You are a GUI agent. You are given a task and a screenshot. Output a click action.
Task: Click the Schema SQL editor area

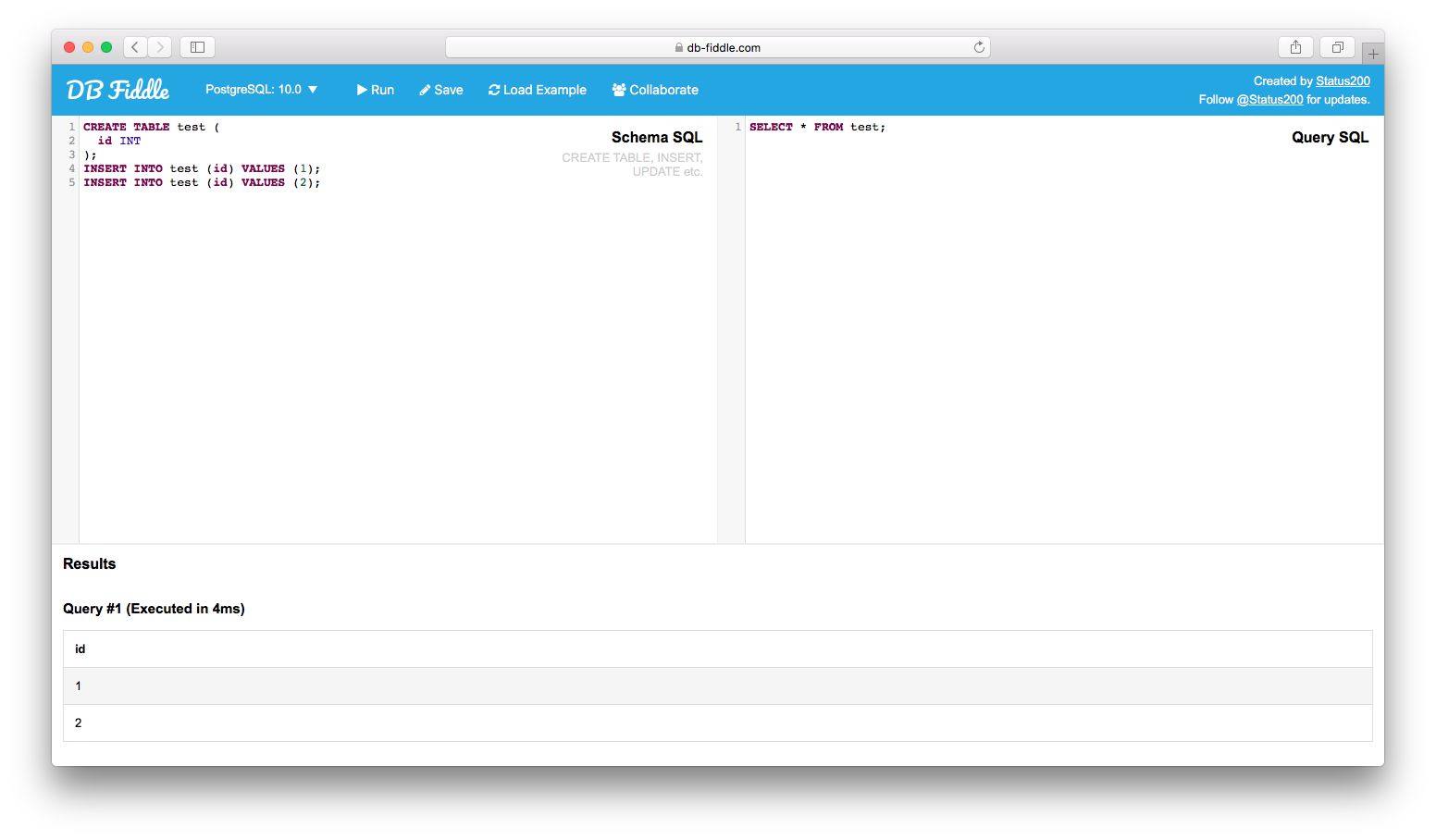coord(370,324)
